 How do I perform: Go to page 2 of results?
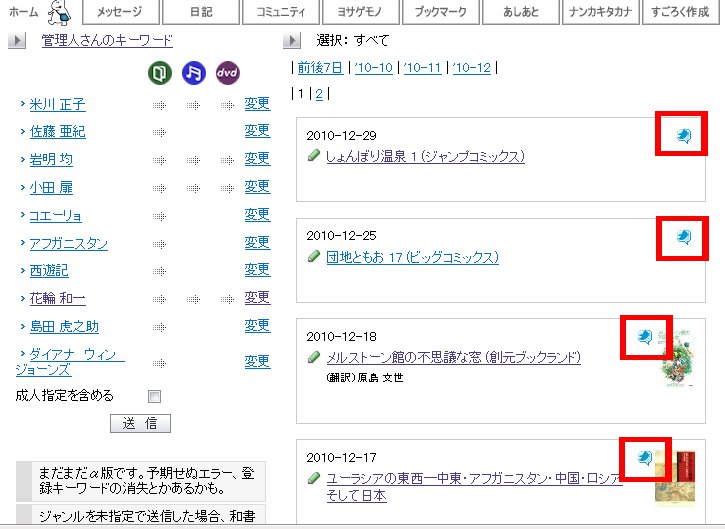pyautogui.click(x=319, y=94)
